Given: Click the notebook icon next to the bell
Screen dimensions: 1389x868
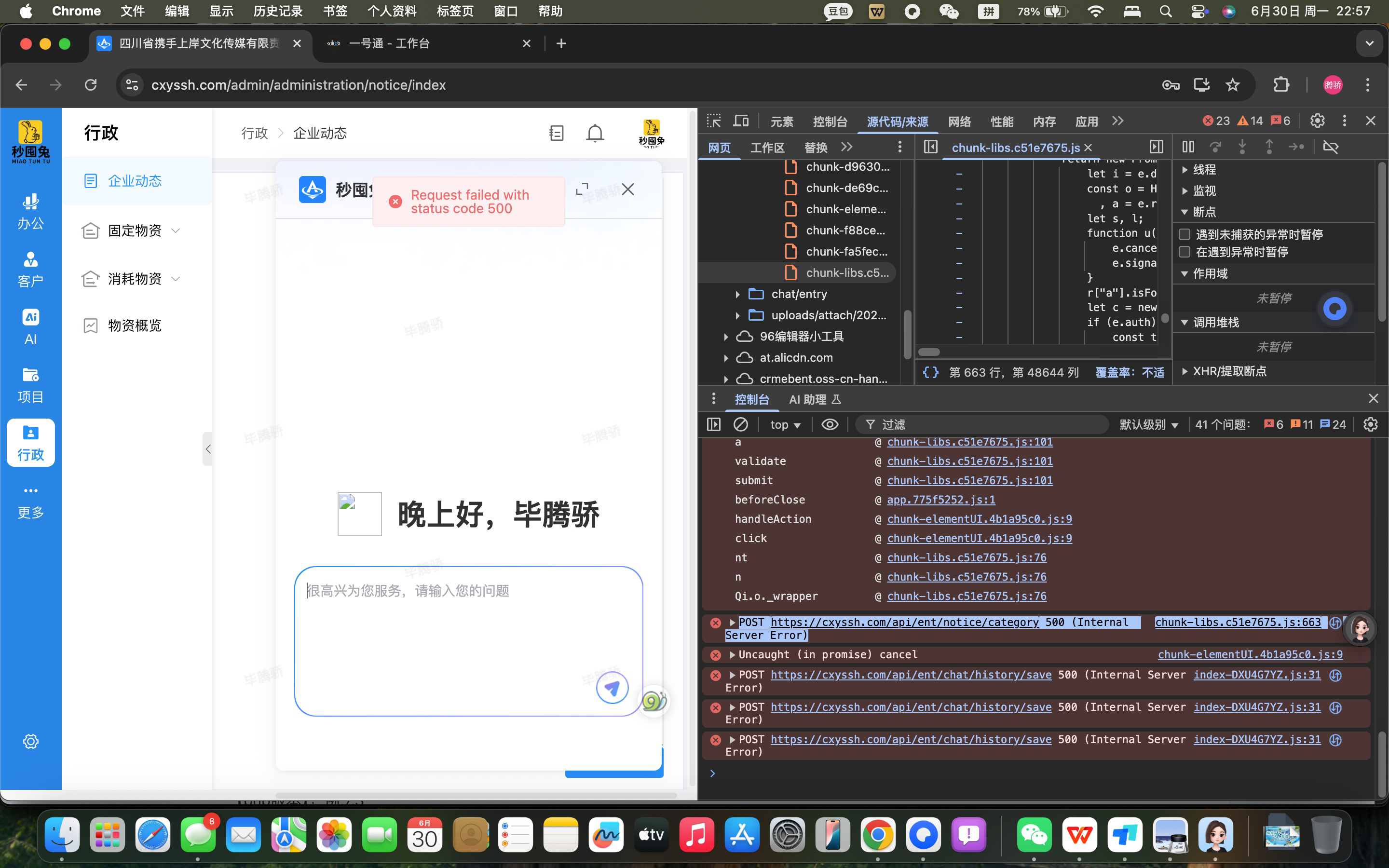Looking at the screenshot, I should [x=556, y=133].
